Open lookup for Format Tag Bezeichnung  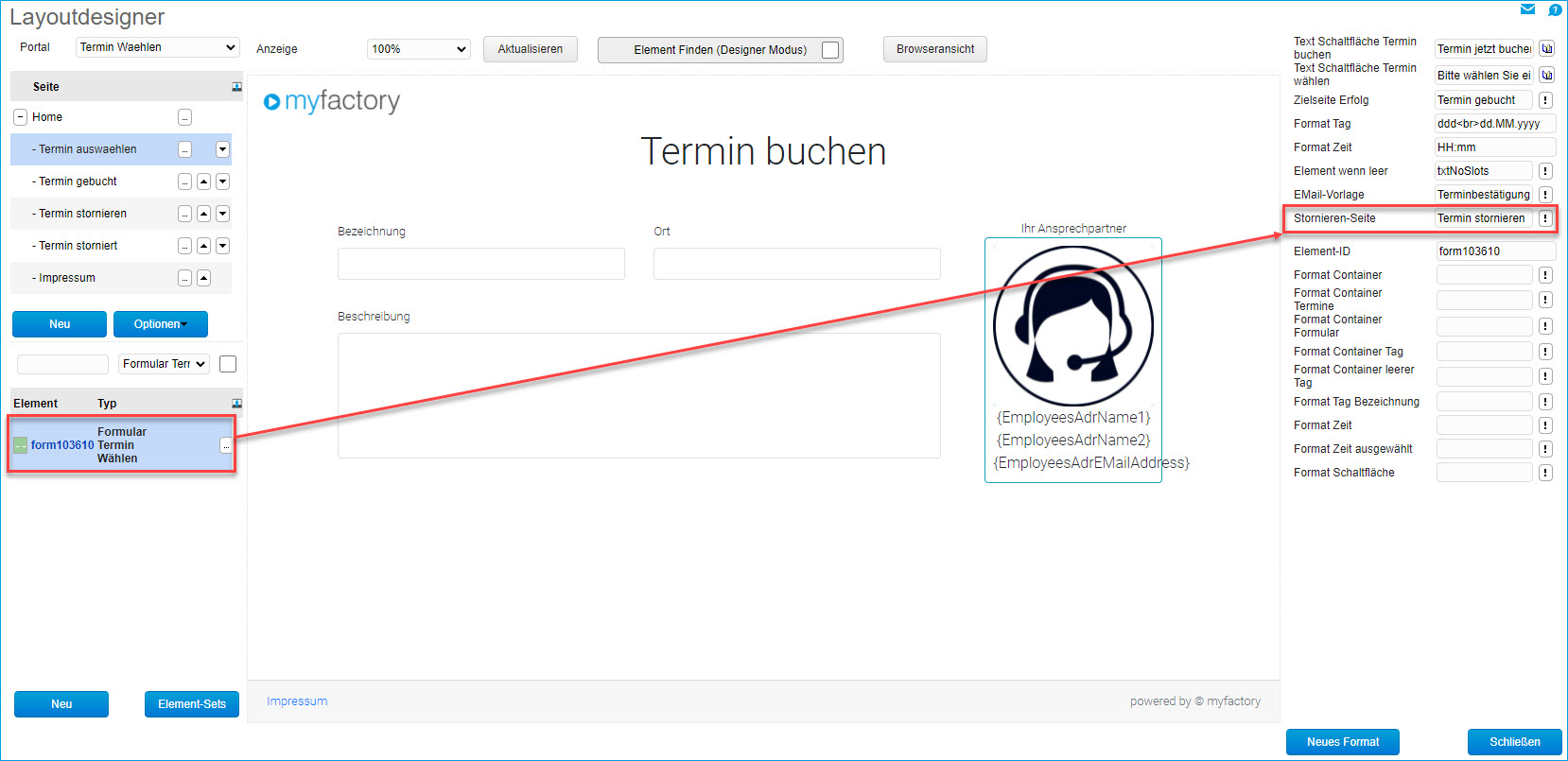coord(1545,402)
